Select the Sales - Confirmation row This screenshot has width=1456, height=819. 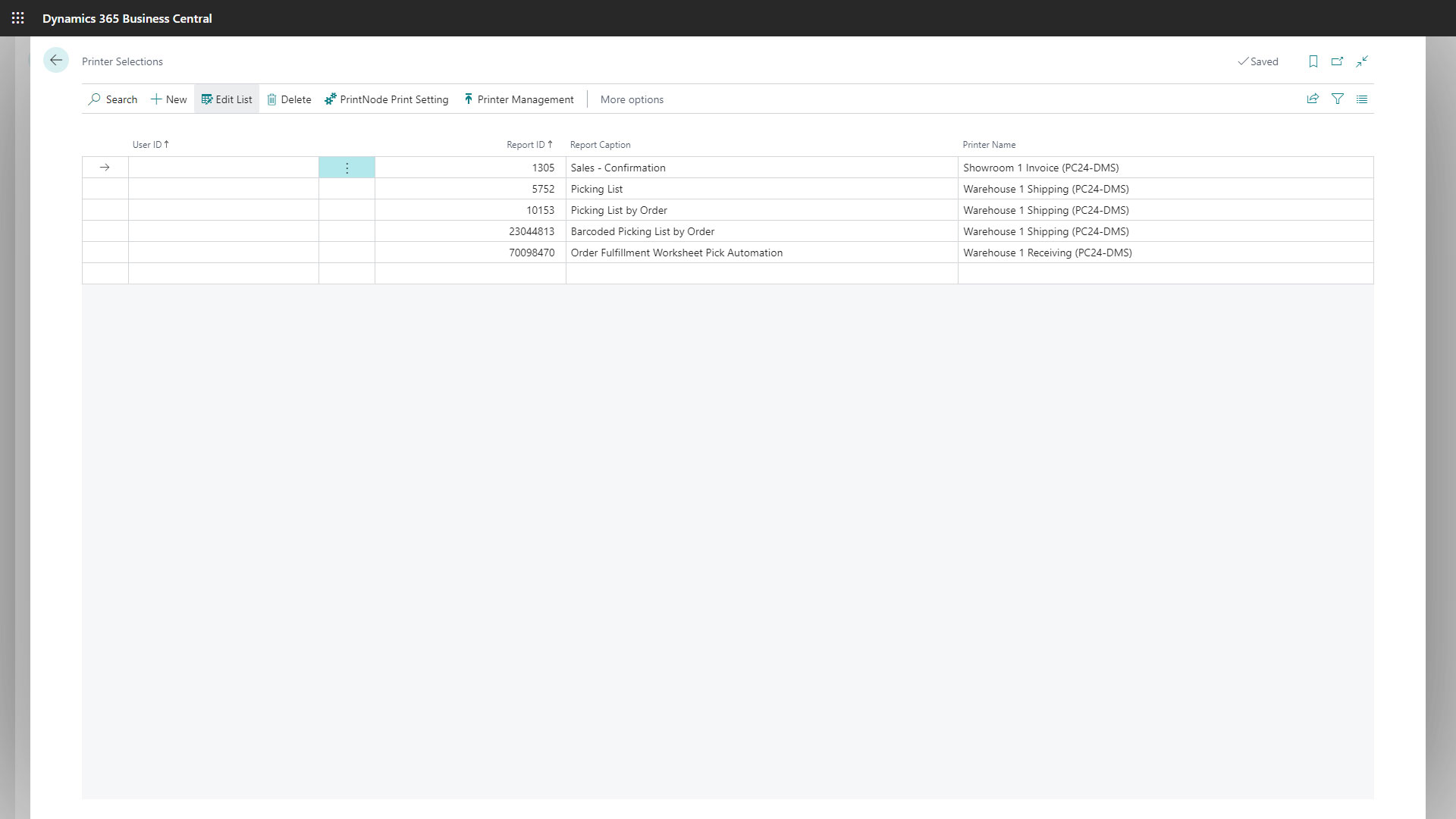click(618, 168)
